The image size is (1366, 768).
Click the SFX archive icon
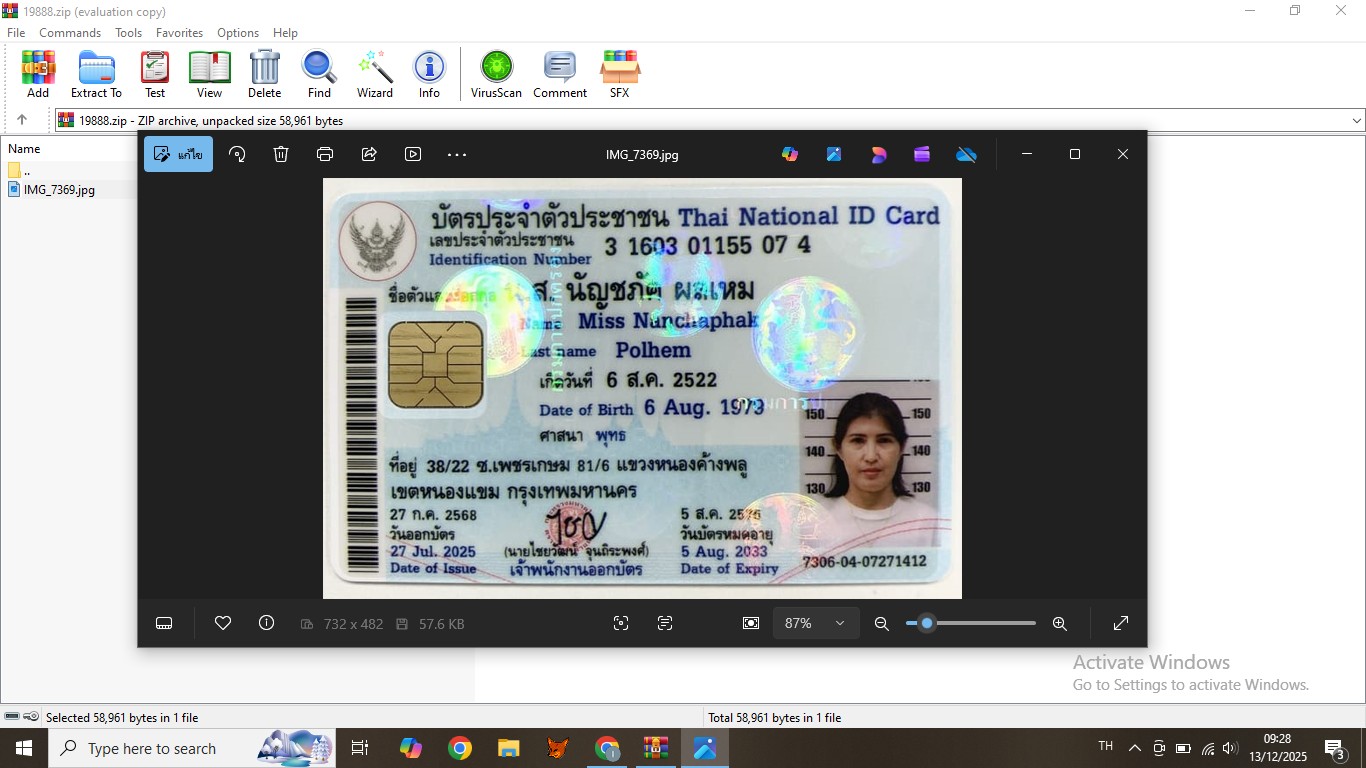[x=619, y=75]
